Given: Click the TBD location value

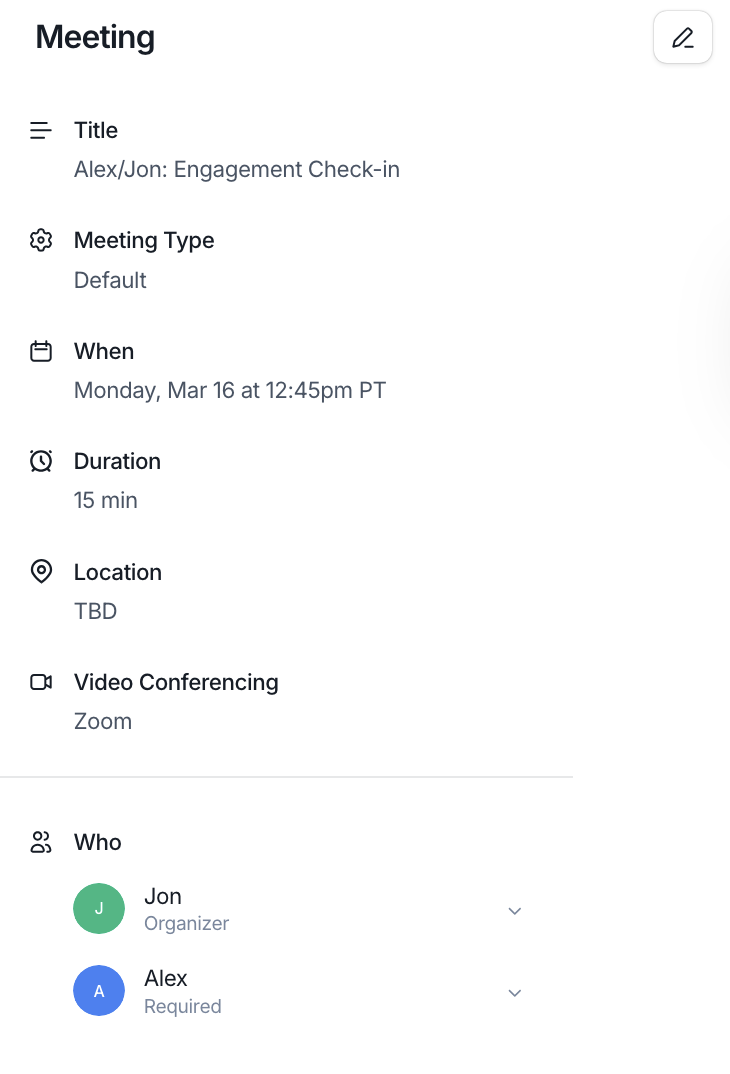Looking at the screenshot, I should (x=96, y=611).
